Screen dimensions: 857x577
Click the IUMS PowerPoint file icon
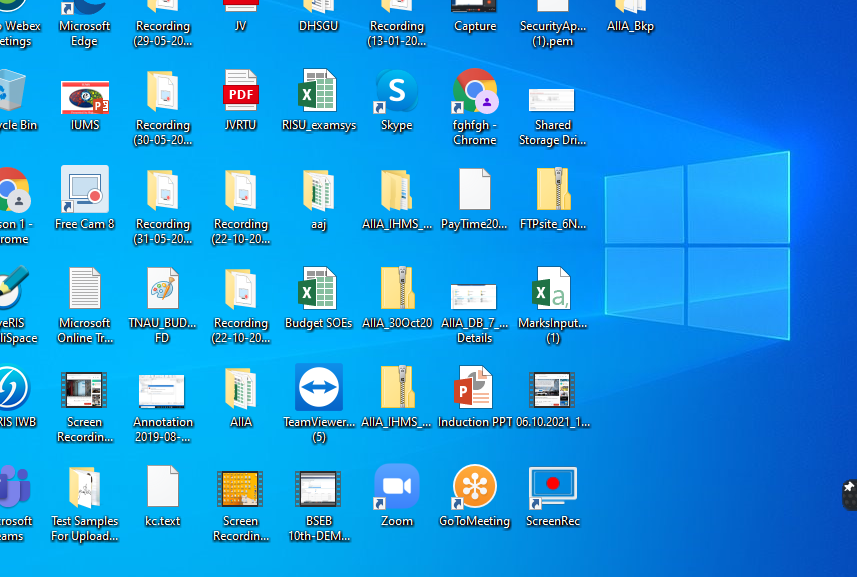85,97
